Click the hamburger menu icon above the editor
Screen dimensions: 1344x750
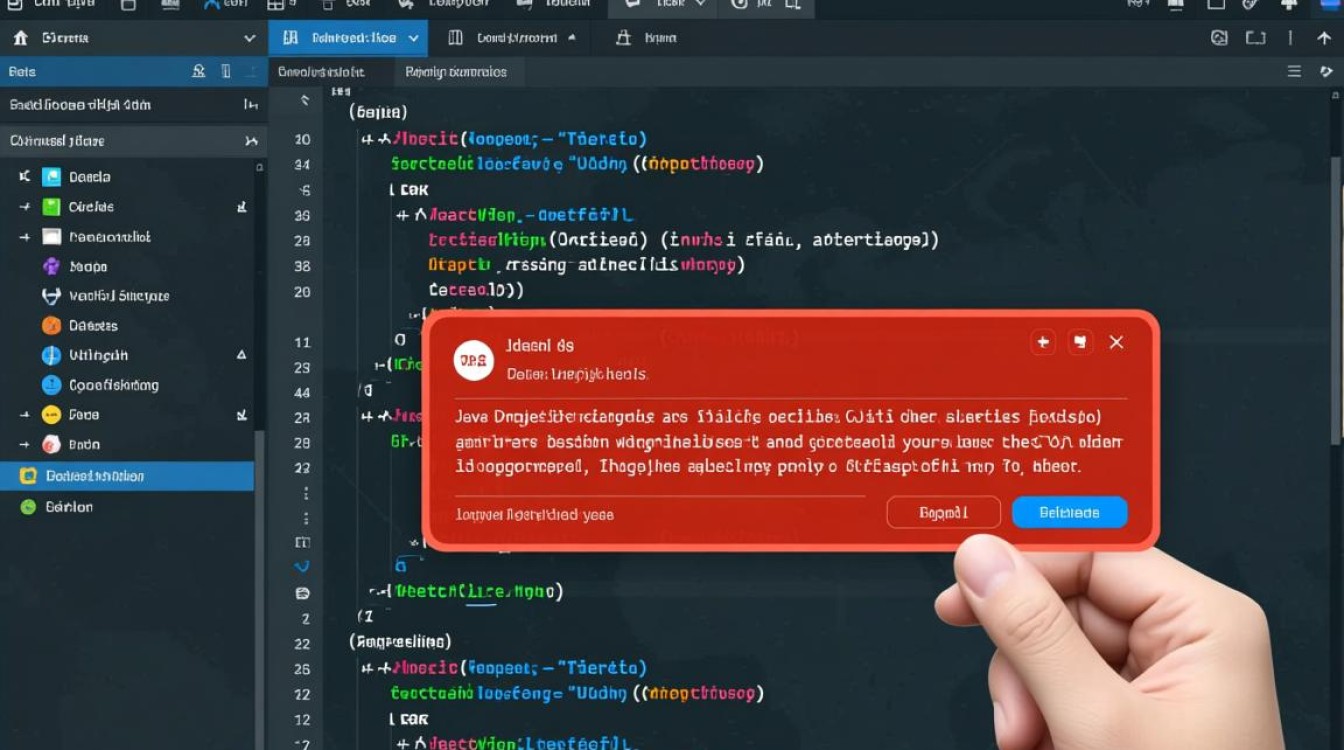(1294, 72)
